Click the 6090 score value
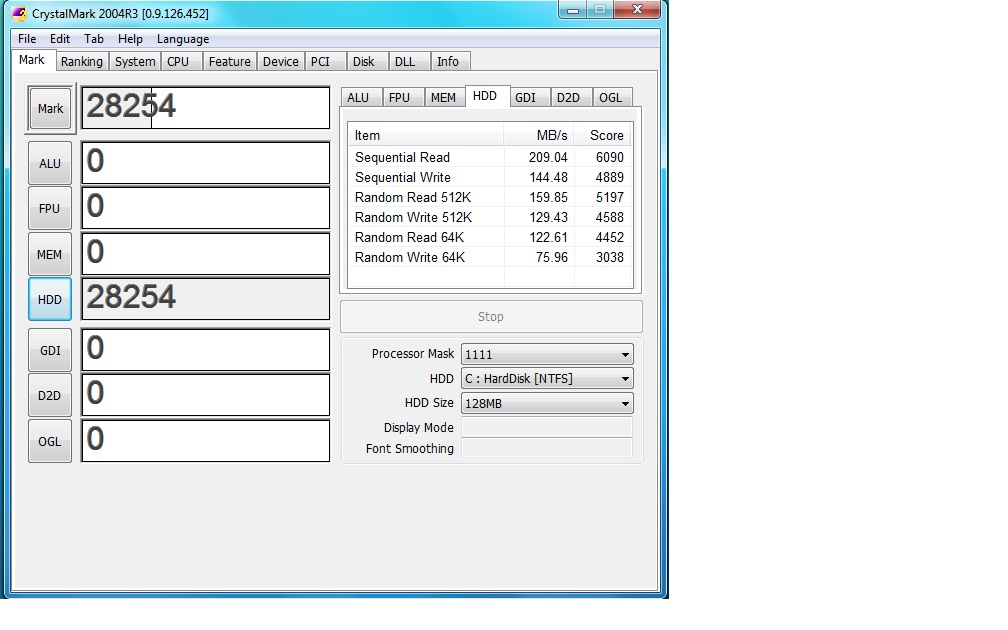1008x630 pixels. [609, 158]
